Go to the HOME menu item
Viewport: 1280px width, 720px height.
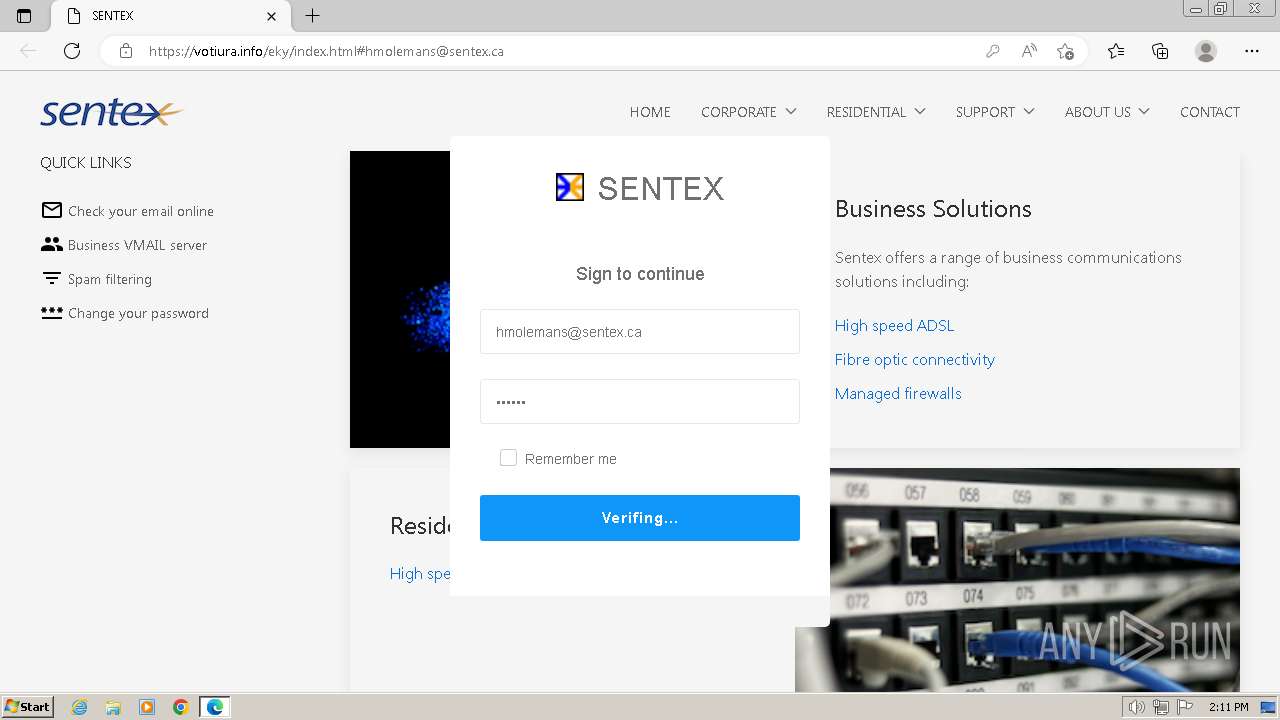pos(650,112)
